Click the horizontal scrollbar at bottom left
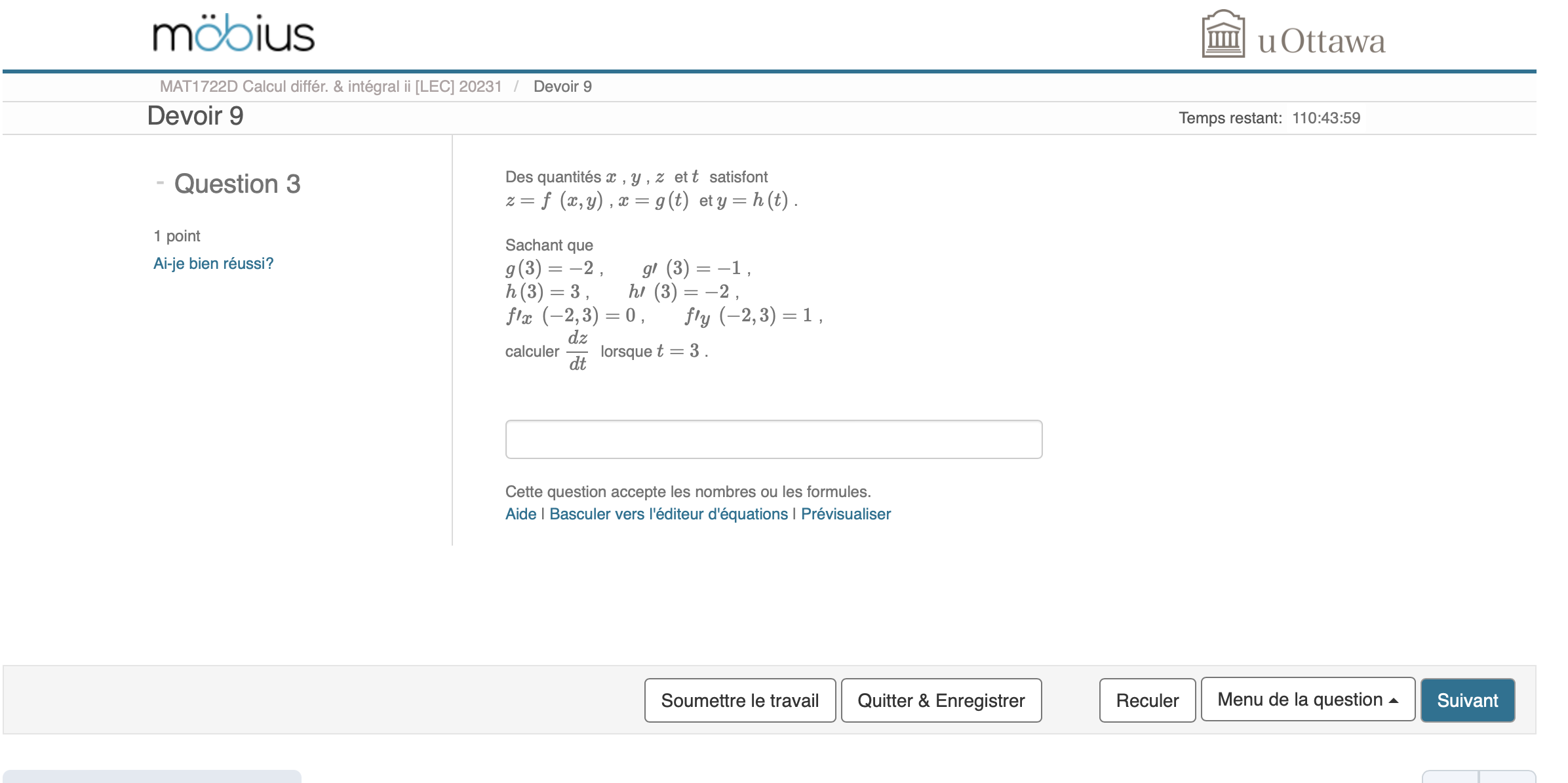 point(151,778)
